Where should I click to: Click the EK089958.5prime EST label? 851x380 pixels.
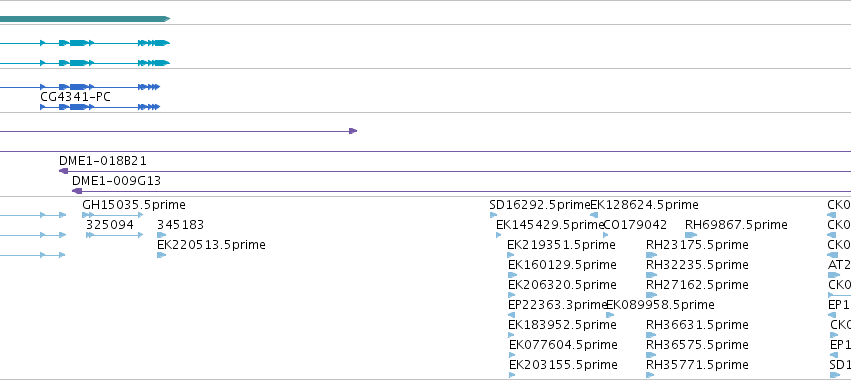tap(661, 305)
